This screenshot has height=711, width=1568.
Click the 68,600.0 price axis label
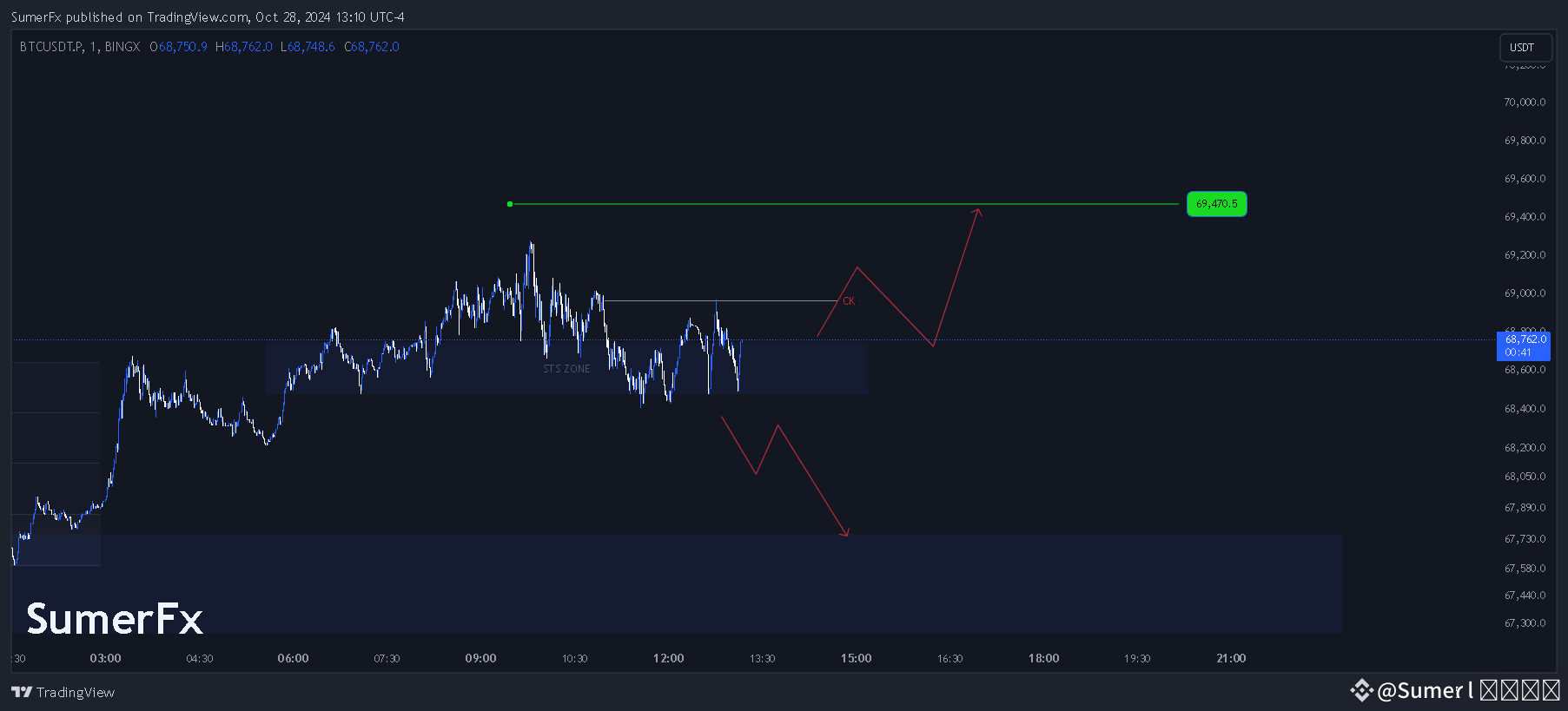(x=1525, y=370)
